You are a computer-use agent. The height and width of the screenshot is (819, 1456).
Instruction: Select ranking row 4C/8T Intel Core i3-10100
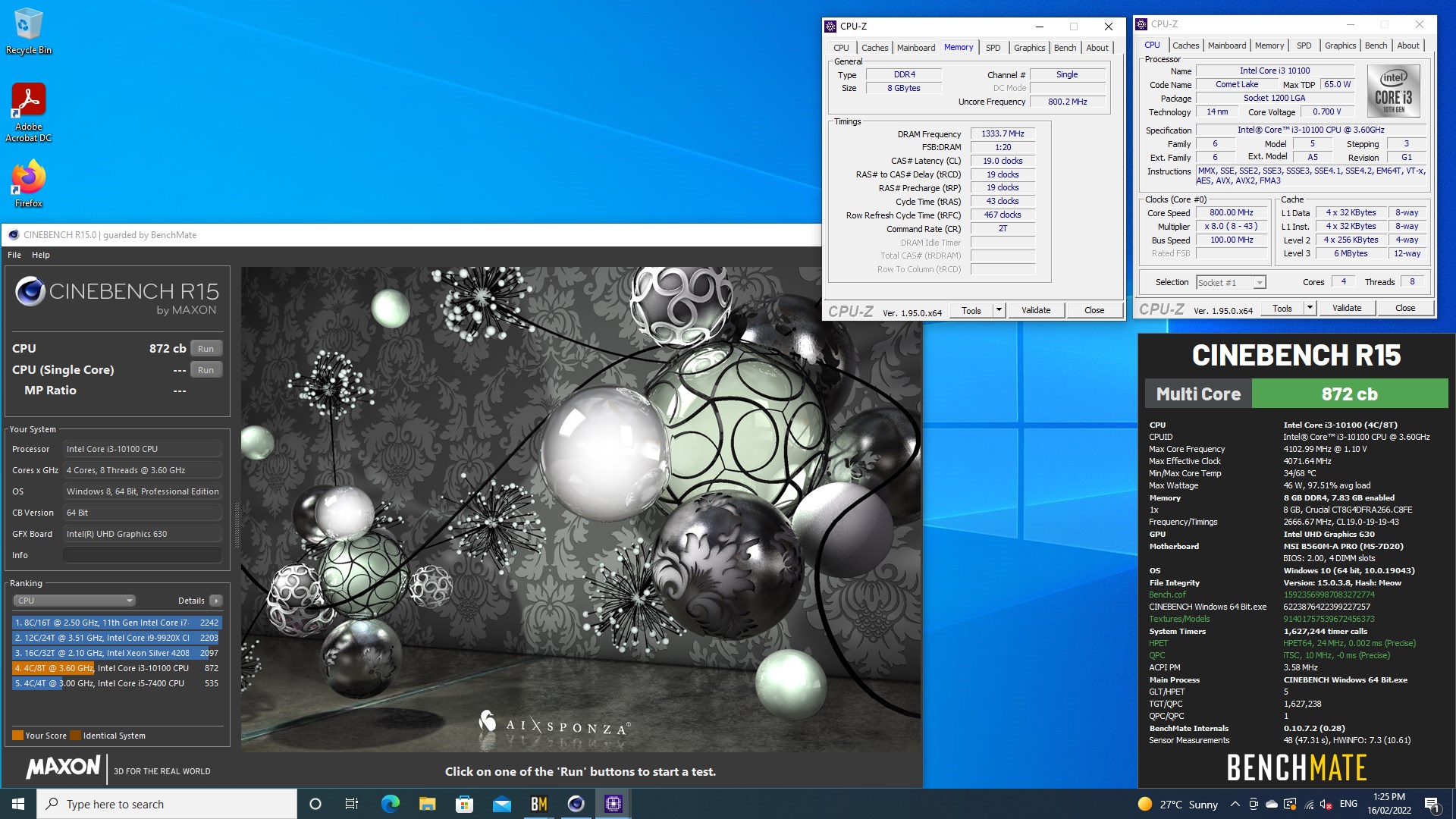[x=117, y=668]
